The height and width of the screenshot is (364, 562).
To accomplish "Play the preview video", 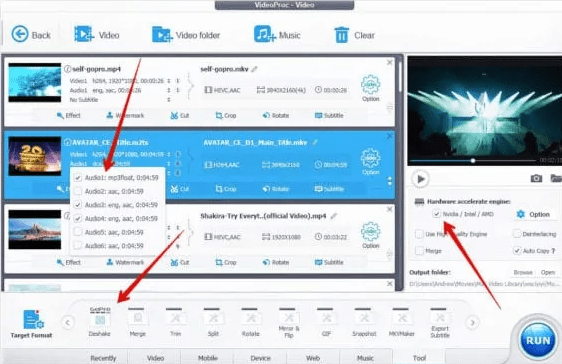I will [421, 178].
